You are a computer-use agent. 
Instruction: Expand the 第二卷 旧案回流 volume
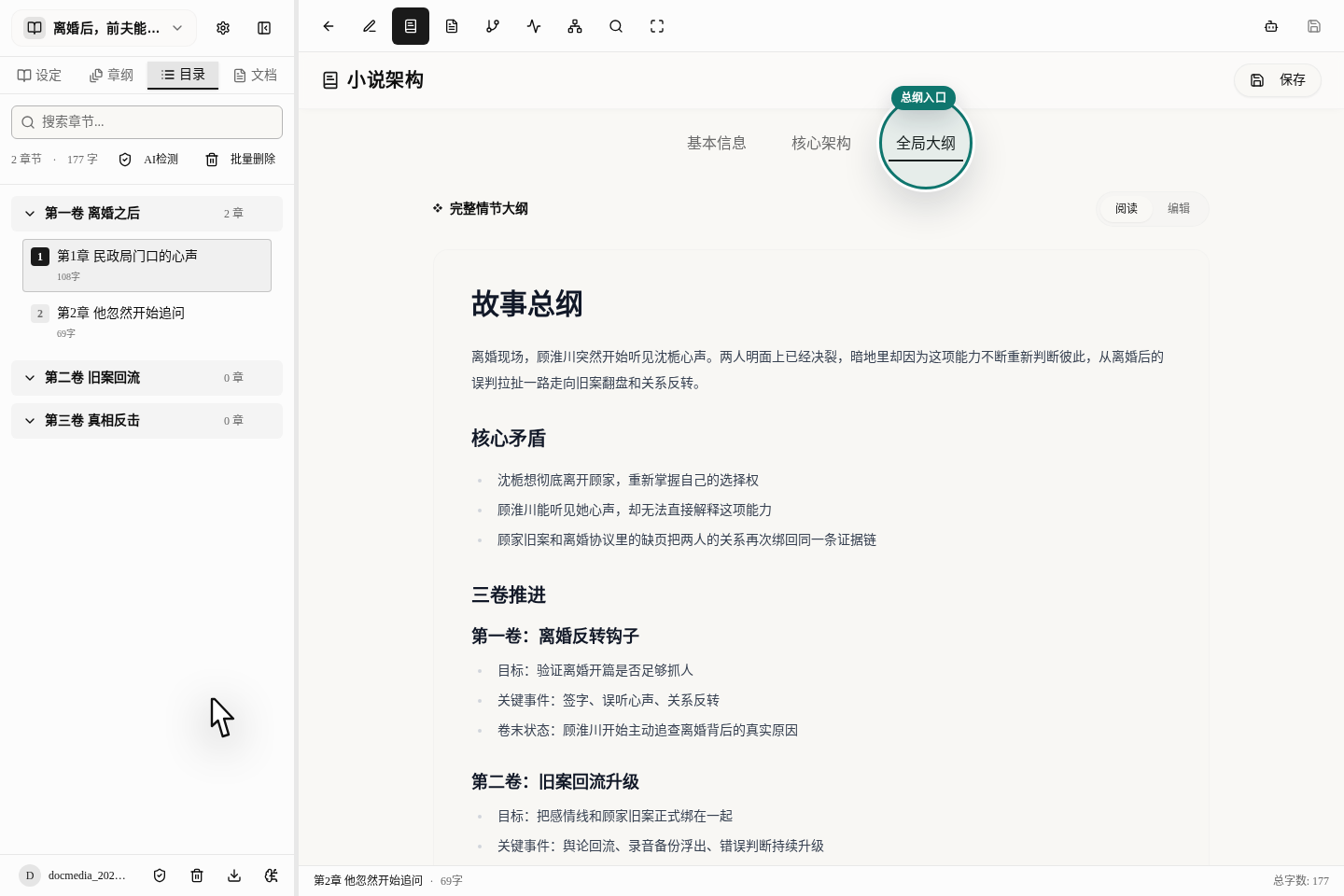click(x=30, y=378)
